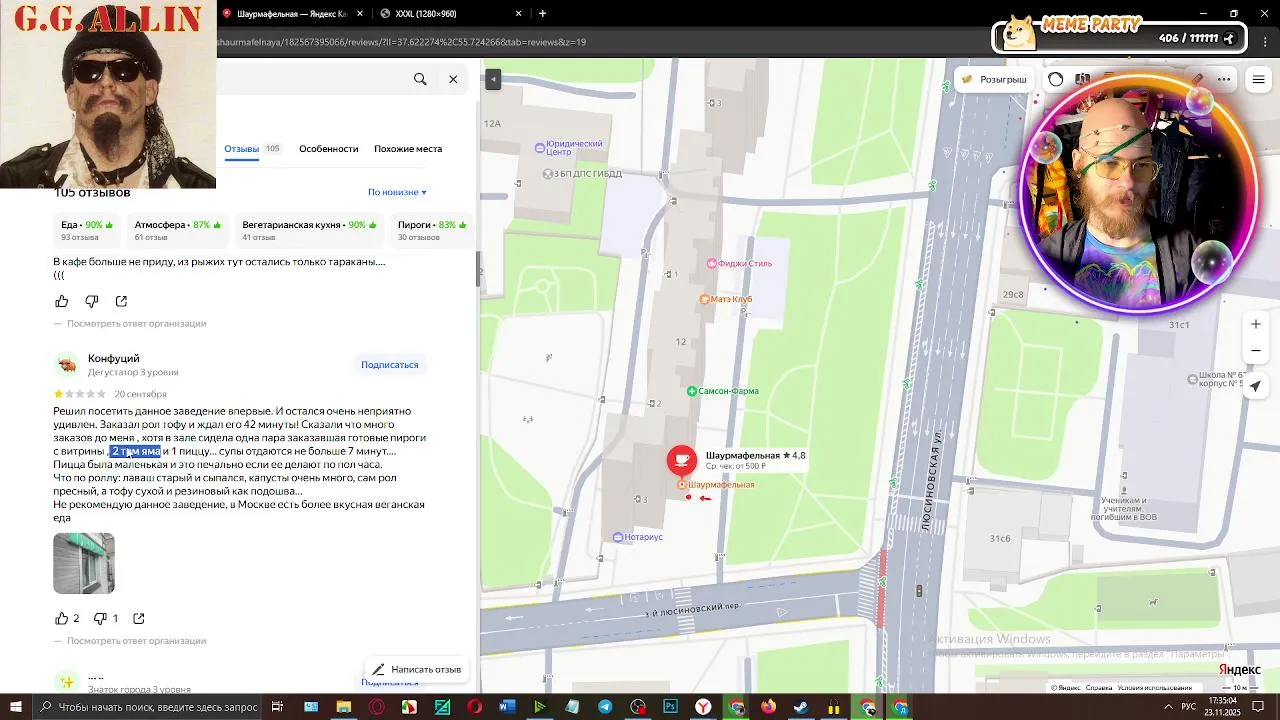Click the Справка link at map bottom
The height and width of the screenshot is (720, 1280).
point(1099,688)
